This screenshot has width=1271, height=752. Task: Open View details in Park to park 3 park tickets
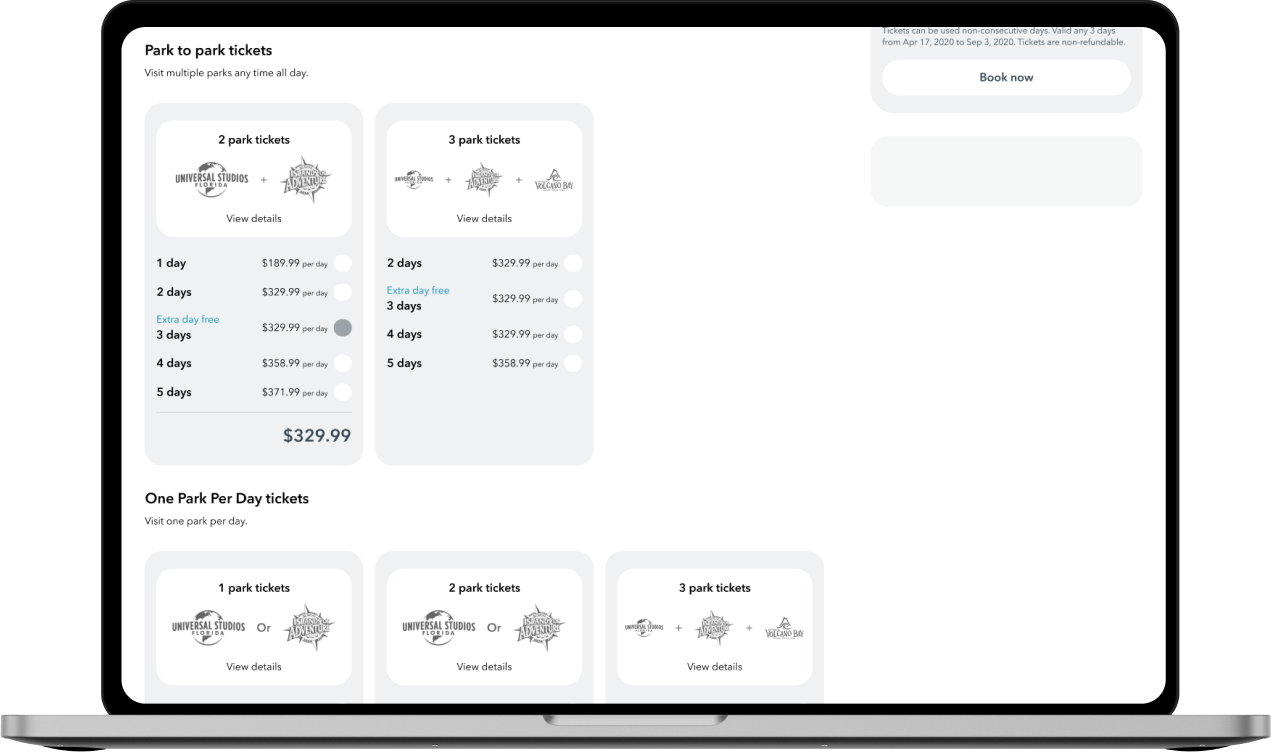(x=484, y=218)
